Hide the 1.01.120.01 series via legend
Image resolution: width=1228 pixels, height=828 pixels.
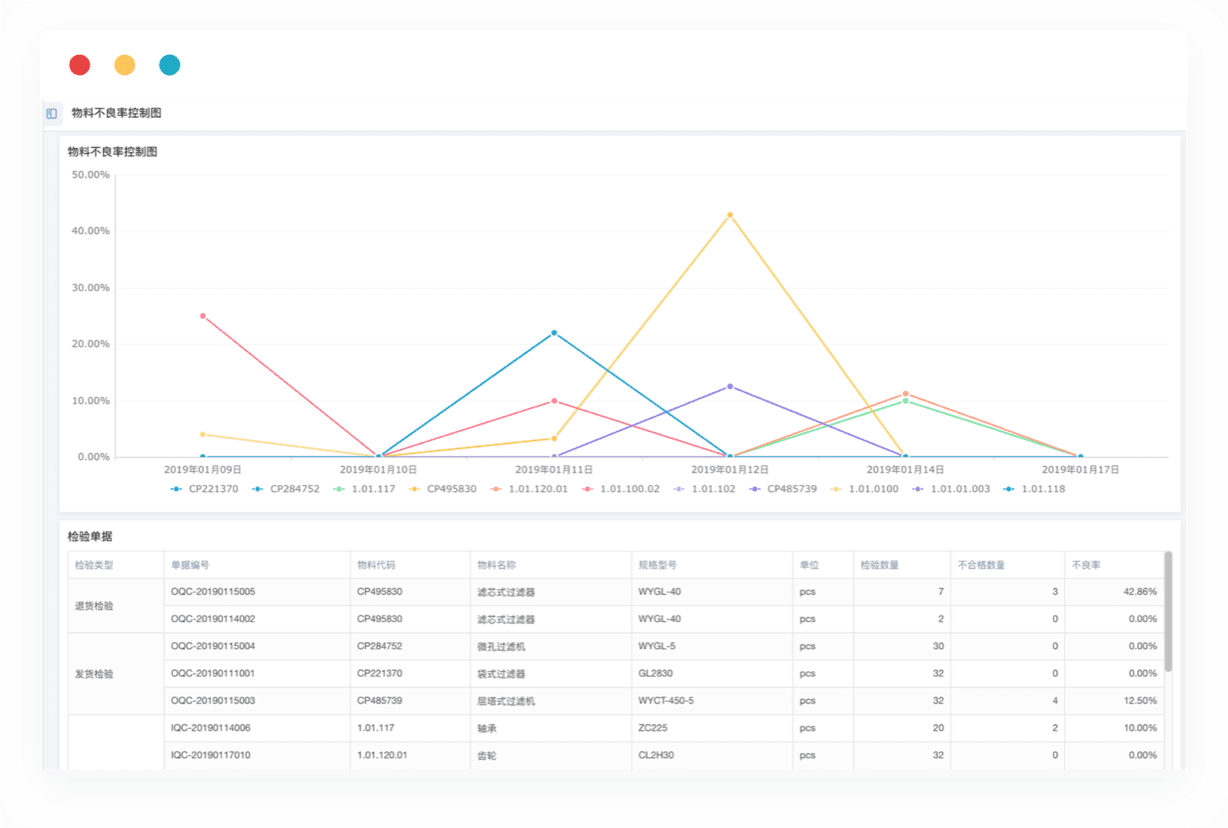[528, 489]
